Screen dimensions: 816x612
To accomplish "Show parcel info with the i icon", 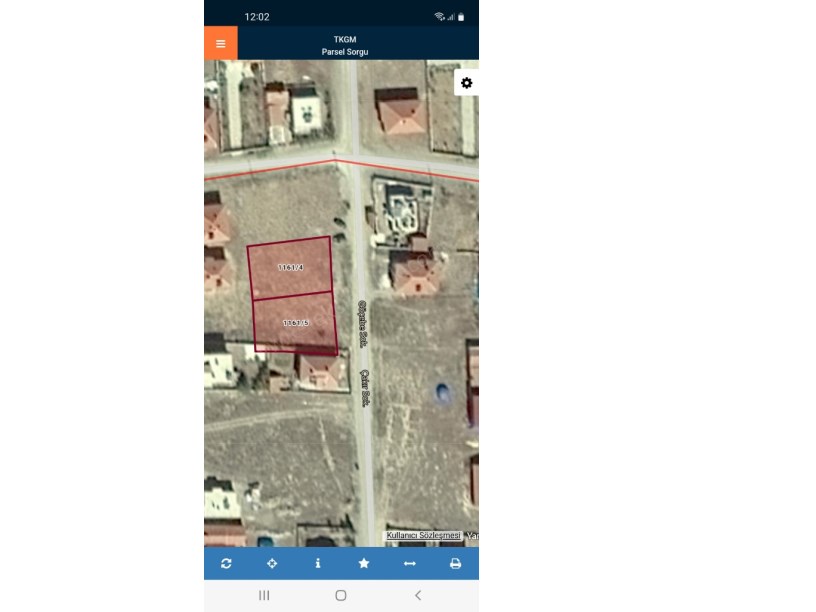I will coord(318,564).
